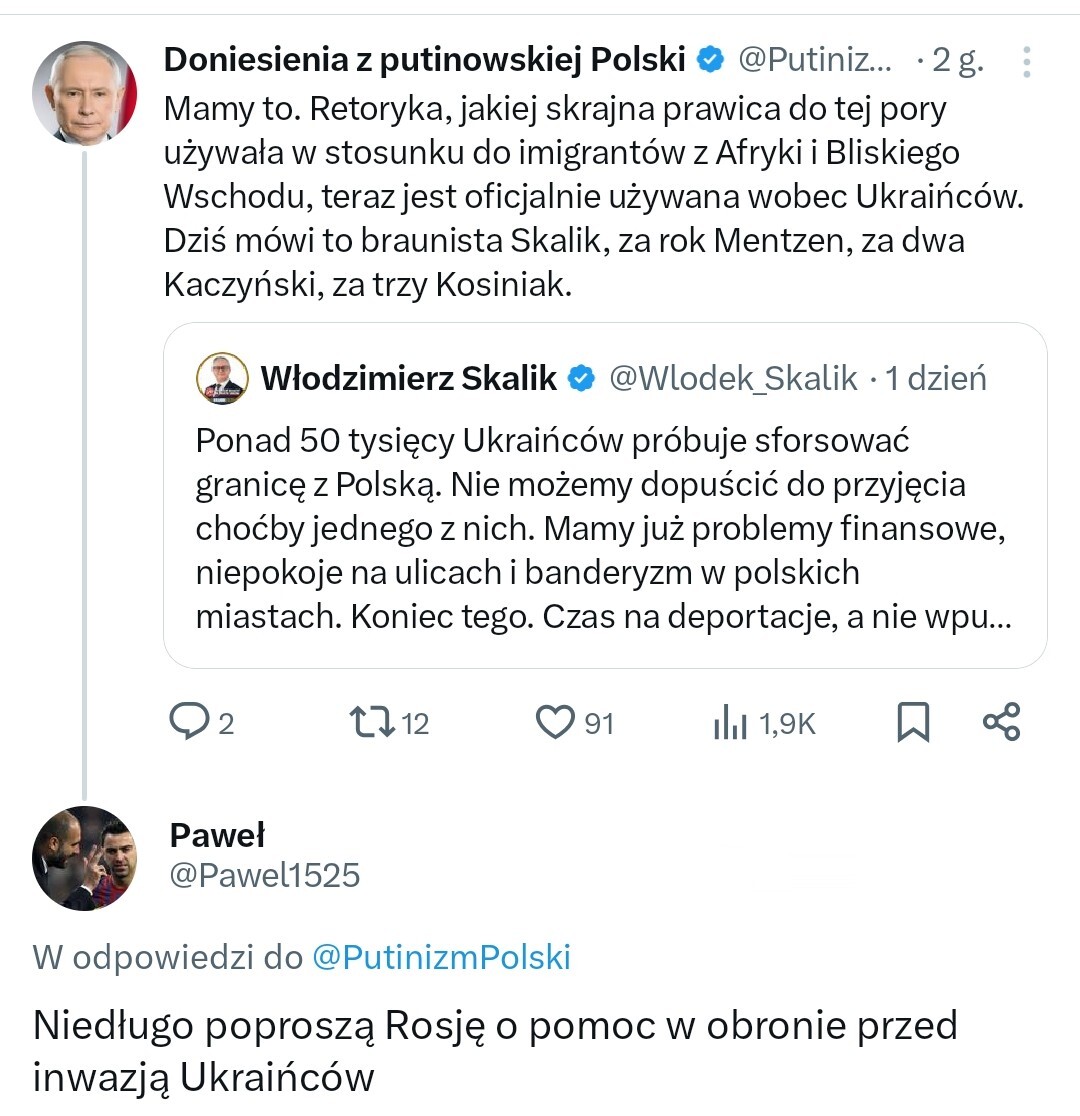The image size is (1080, 1116).
Task: Open the three-dot more options menu
Action: [x=1026, y=62]
